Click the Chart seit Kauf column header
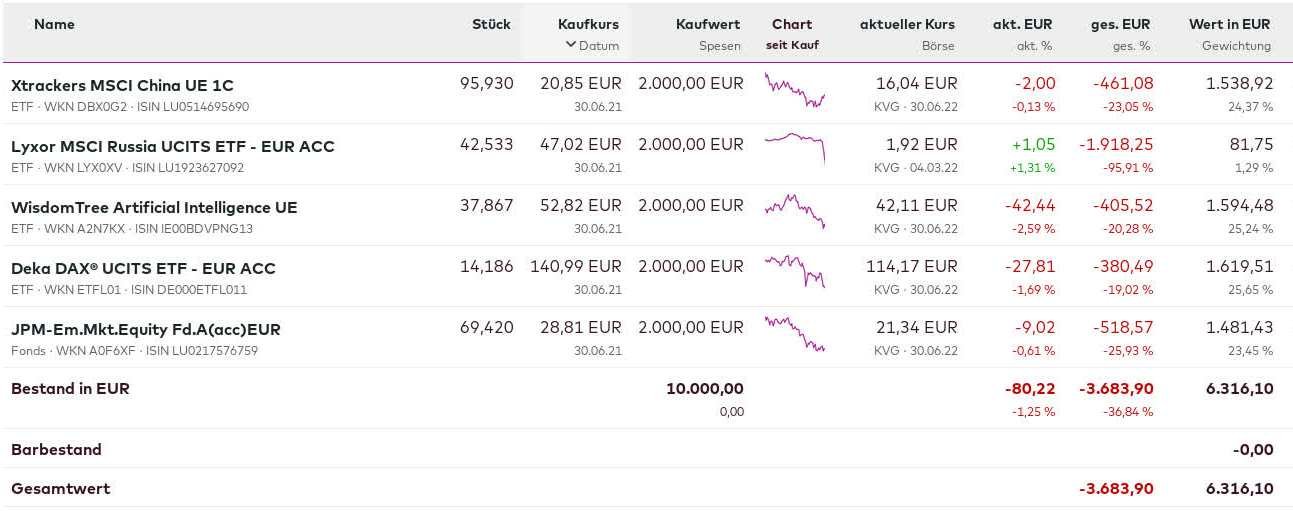Viewport: 1293px width, 511px height. (792, 24)
